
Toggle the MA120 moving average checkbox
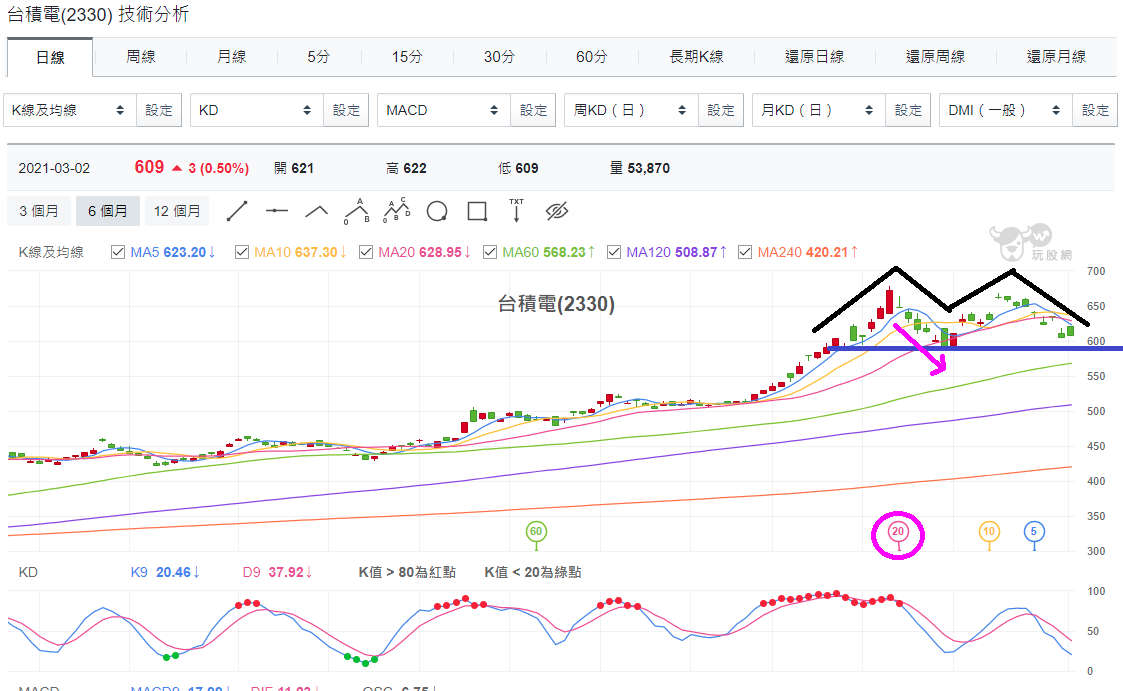click(x=614, y=252)
